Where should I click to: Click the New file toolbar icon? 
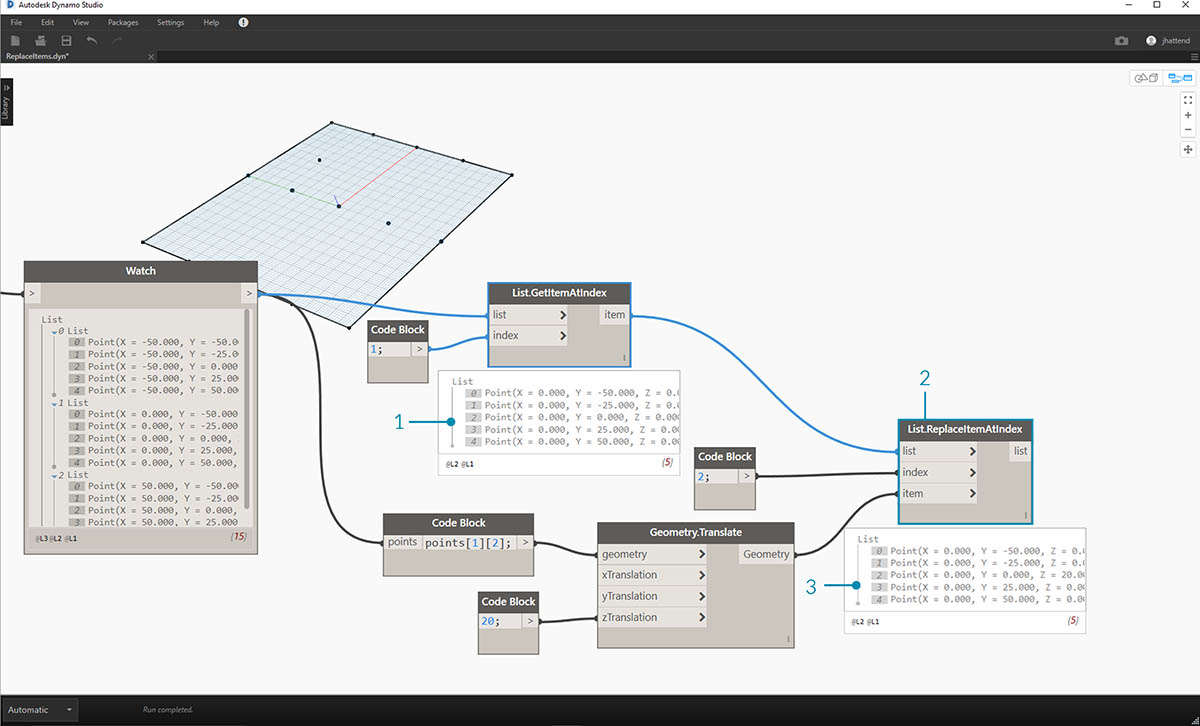[x=15, y=40]
